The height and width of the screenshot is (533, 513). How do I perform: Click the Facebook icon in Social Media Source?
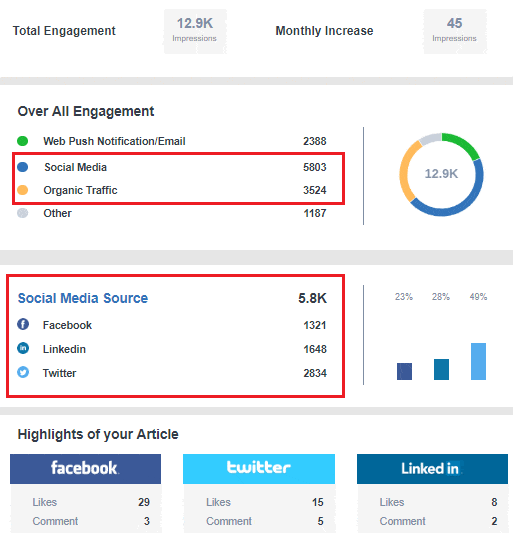tap(23, 324)
